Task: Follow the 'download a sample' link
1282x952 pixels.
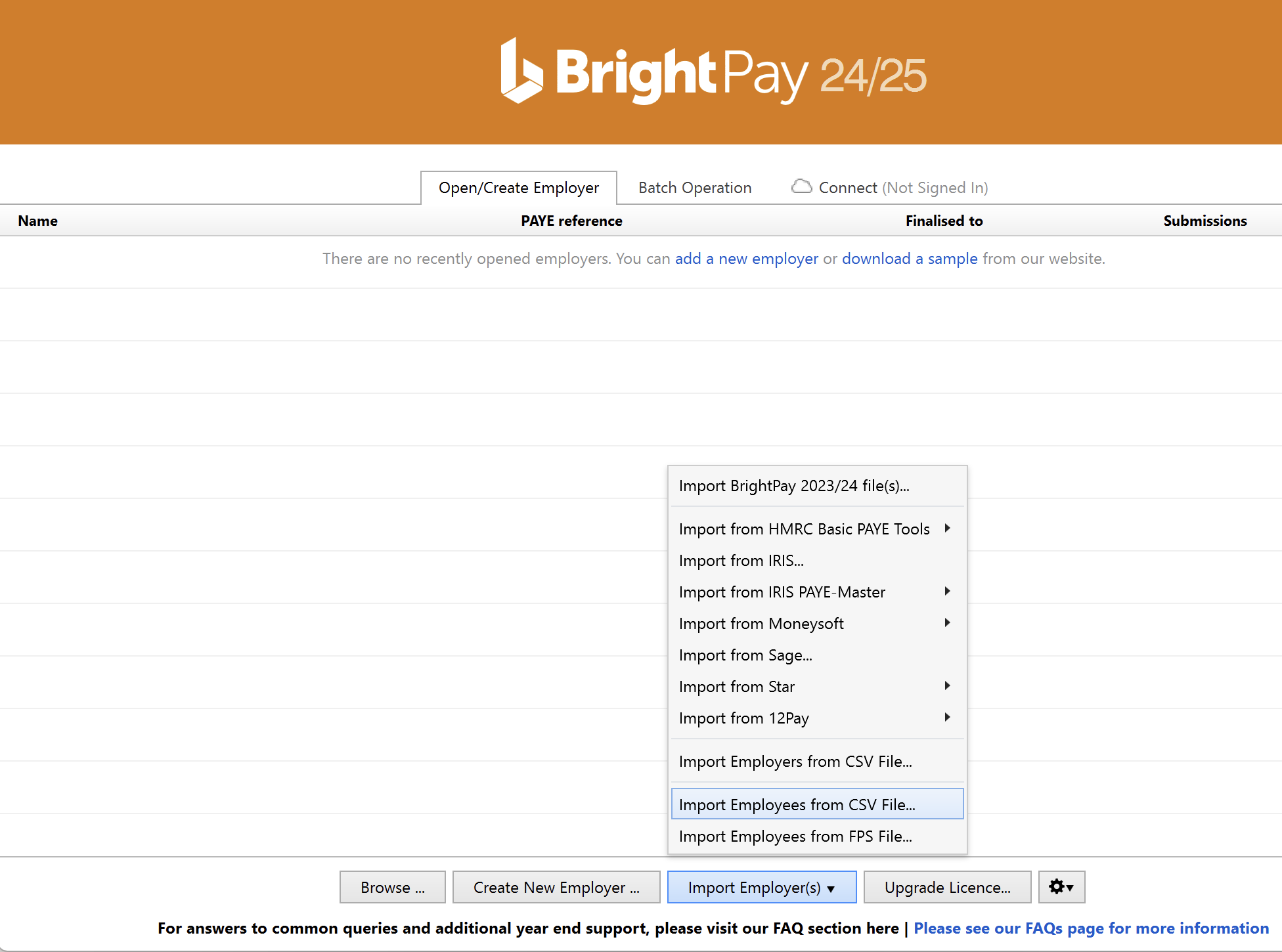Action: click(910, 259)
